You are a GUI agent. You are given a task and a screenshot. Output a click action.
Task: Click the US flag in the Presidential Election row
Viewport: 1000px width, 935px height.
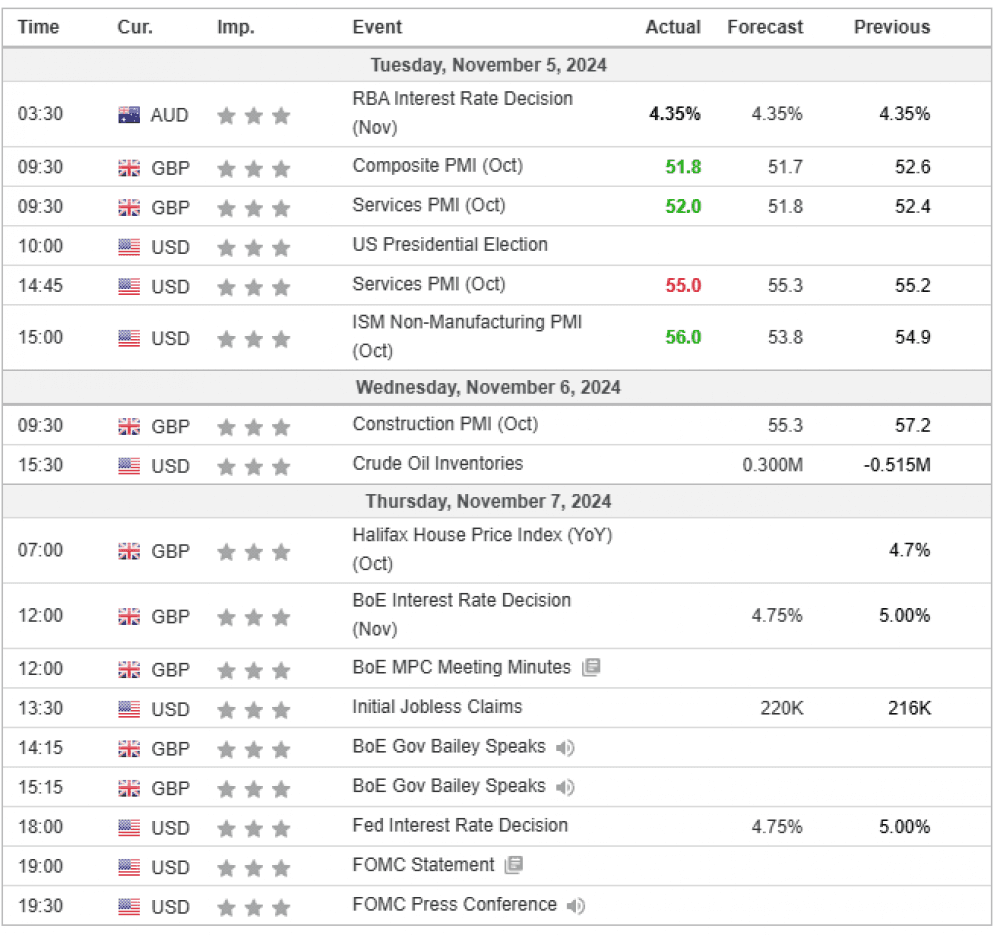coord(129,247)
